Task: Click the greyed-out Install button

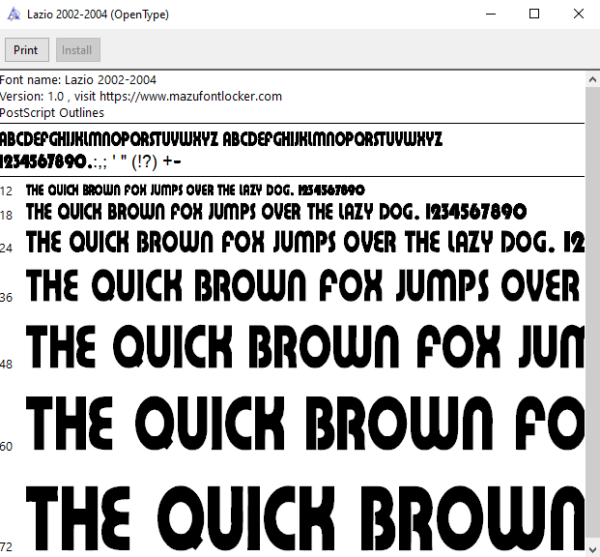Action: [78, 50]
